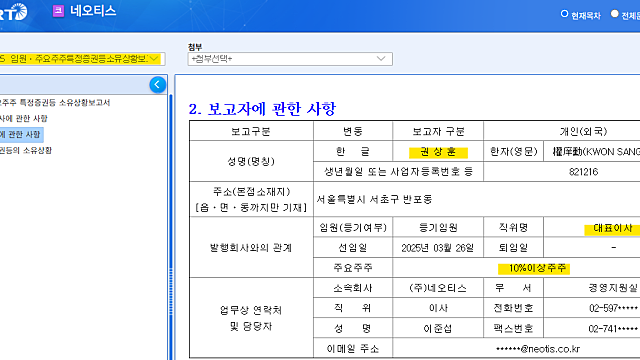Image resolution: width=640 pixels, height=360 pixels.
Task: Click the 보고구분 header cell
Action: [251, 131]
